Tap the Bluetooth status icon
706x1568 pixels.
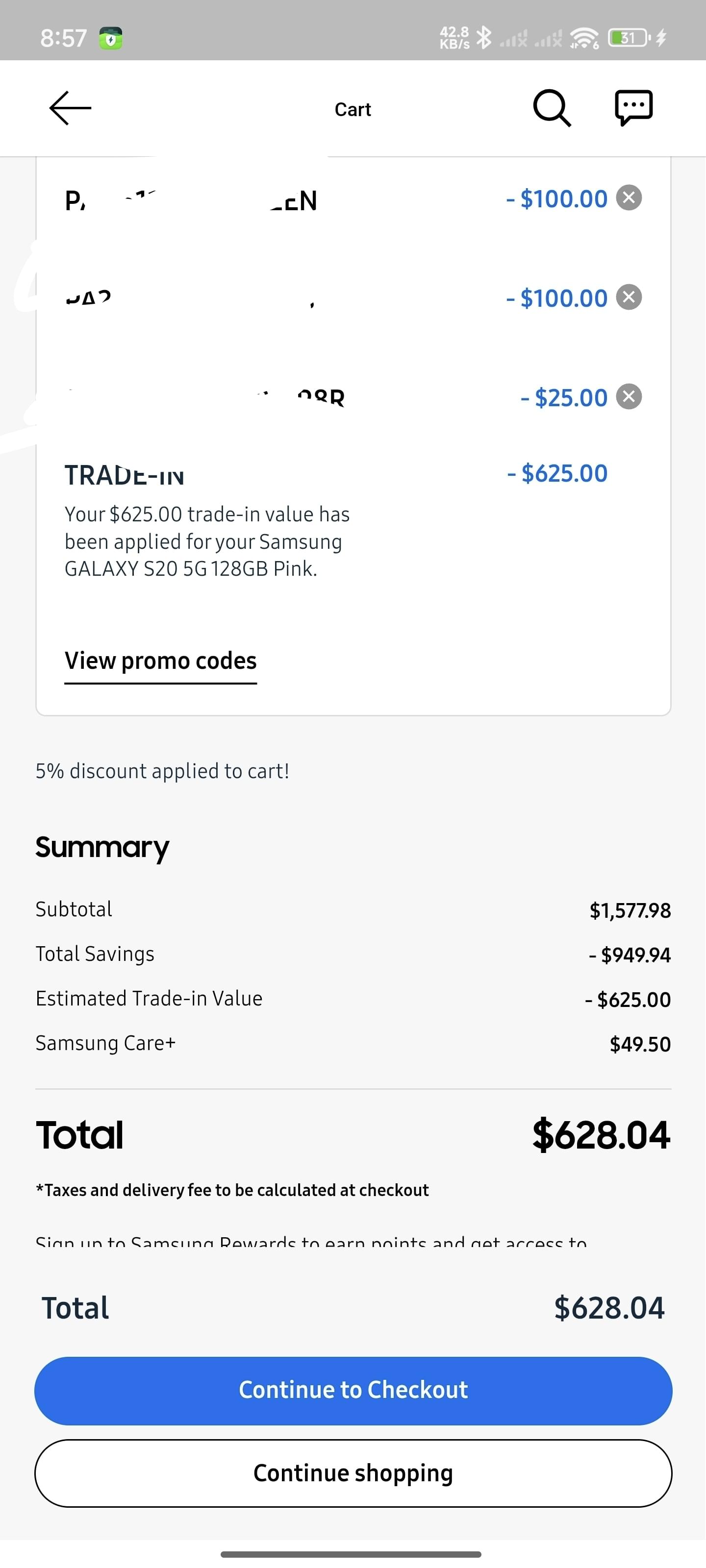point(484,38)
